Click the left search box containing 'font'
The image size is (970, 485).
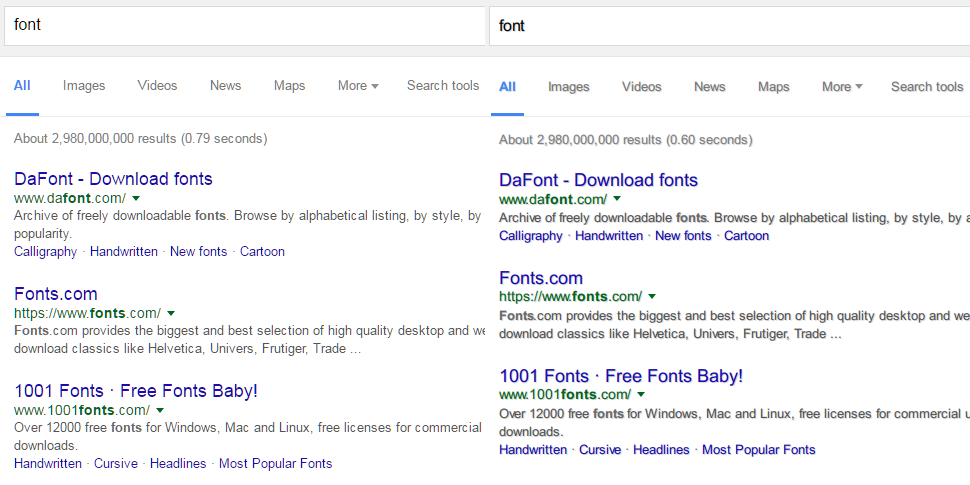click(x=244, y=25)
